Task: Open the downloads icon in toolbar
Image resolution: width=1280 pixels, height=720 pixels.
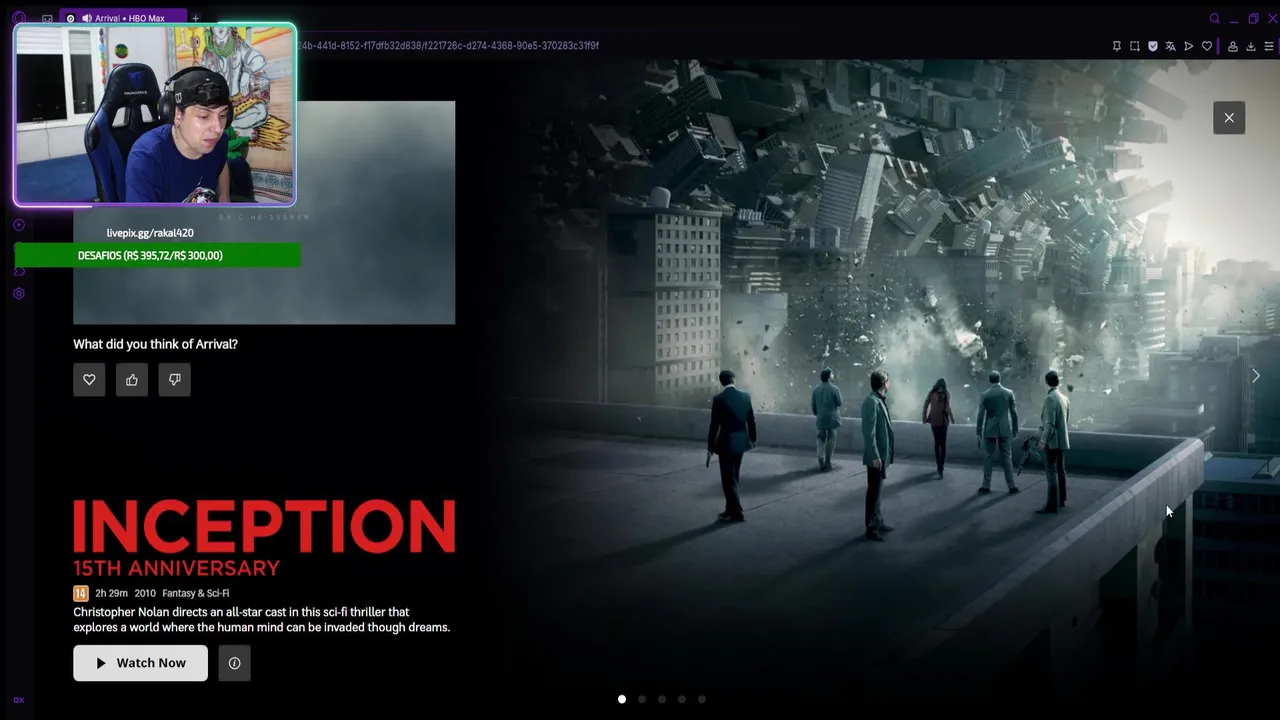Action: point(1251,46)
